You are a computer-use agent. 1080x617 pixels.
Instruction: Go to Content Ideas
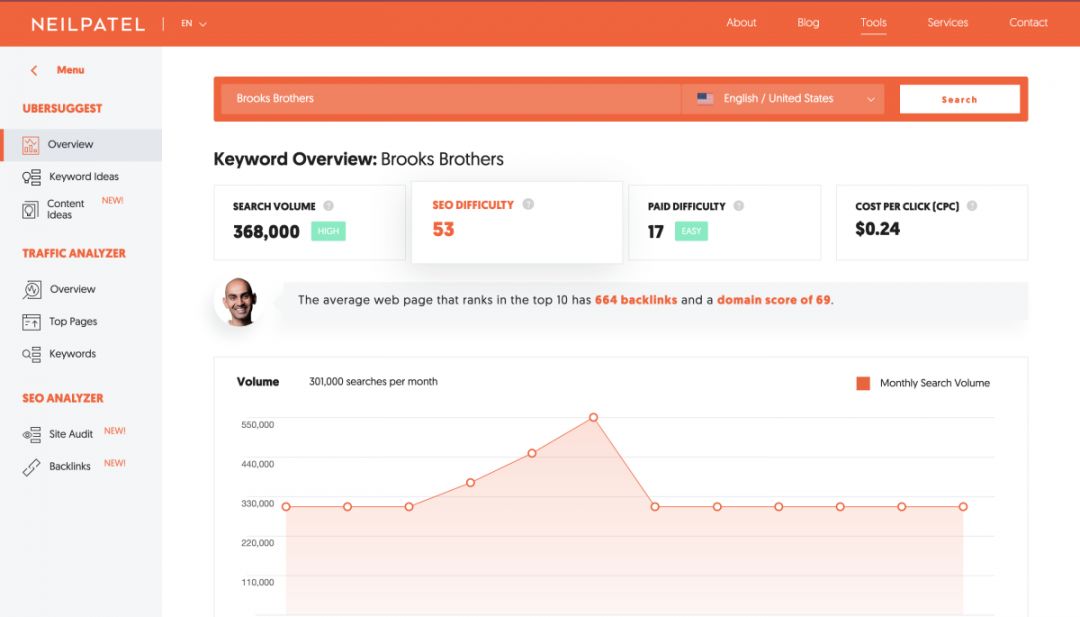coord(65,209)
